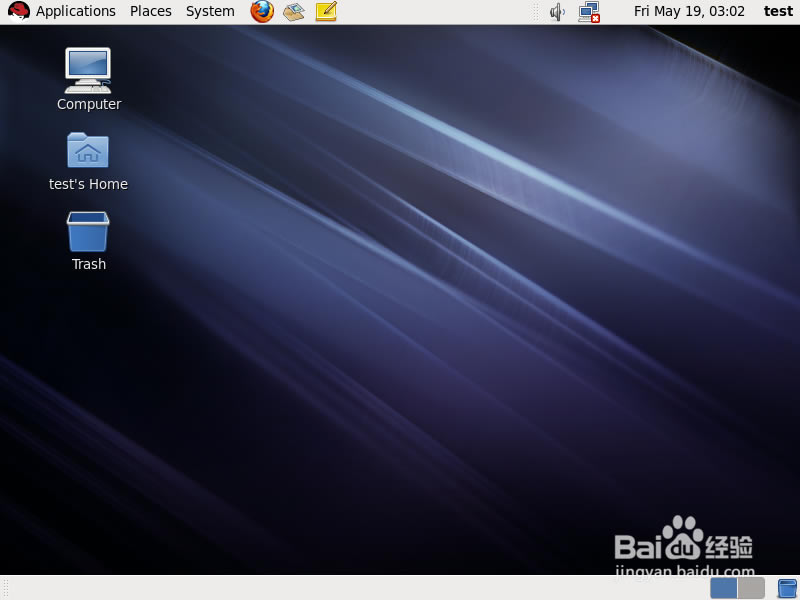Open the Applications menu
800x600 pixels.
[76, 11]
